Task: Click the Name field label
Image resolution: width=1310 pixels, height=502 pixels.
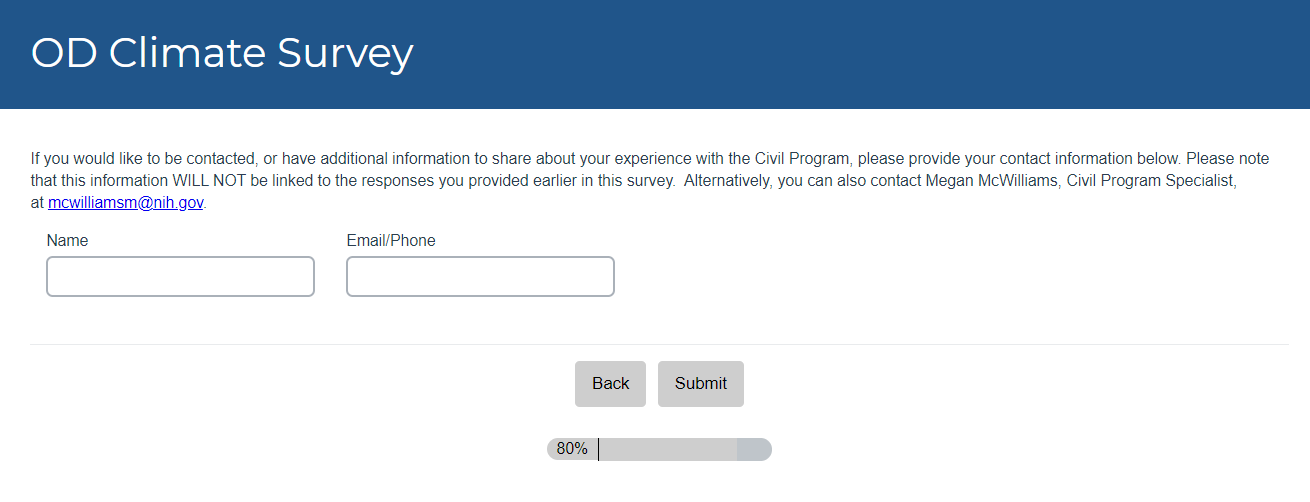Action: (67, 240)
